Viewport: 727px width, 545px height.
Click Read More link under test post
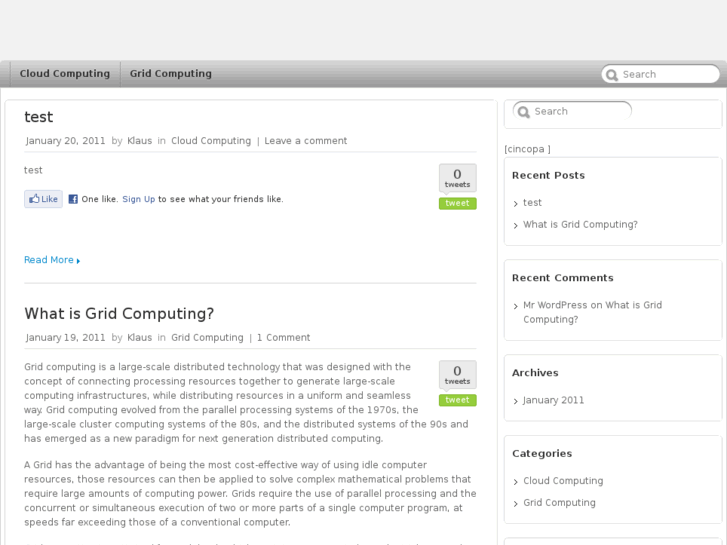point(51,260)
